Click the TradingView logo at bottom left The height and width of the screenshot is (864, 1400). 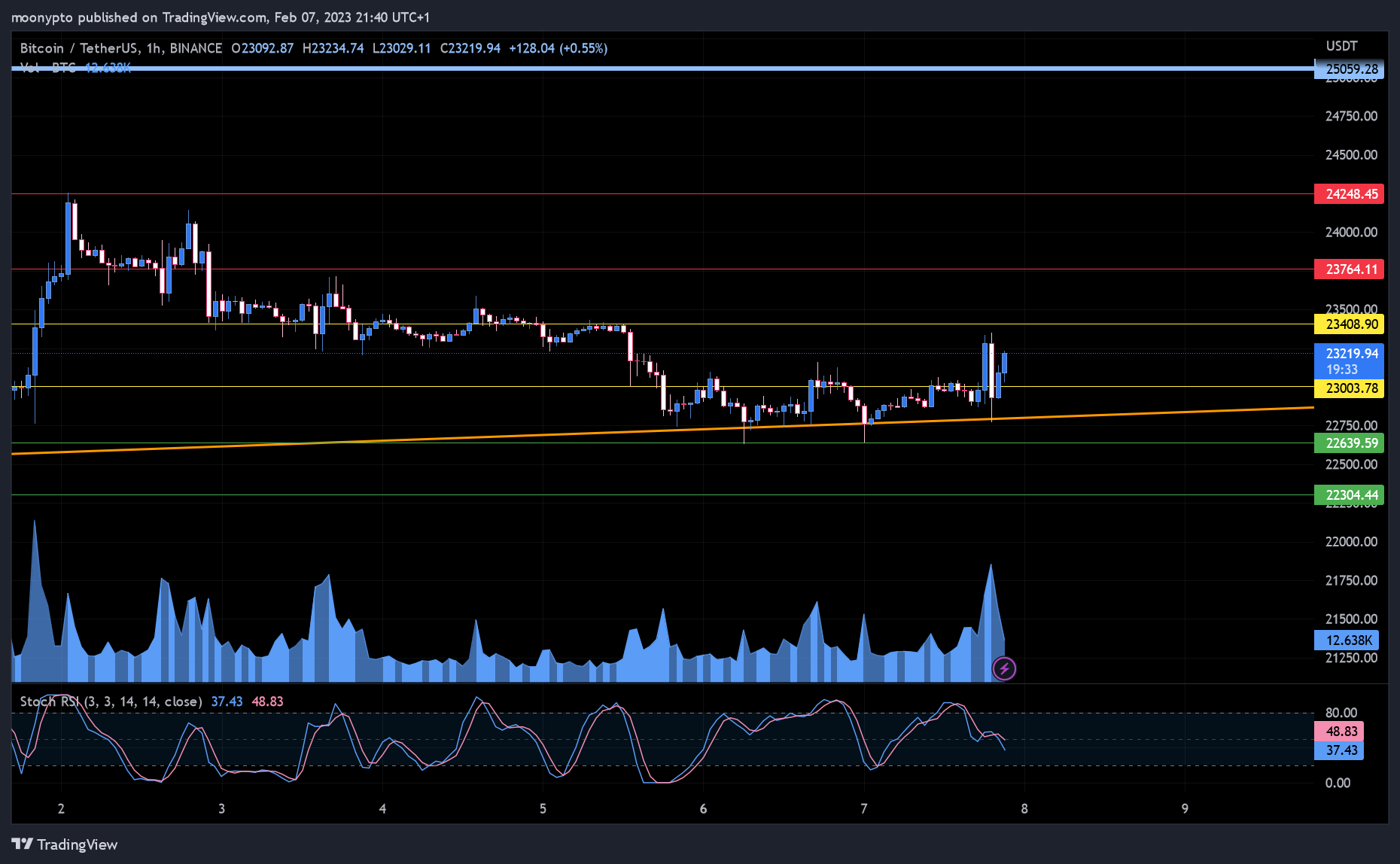(65, 844)
